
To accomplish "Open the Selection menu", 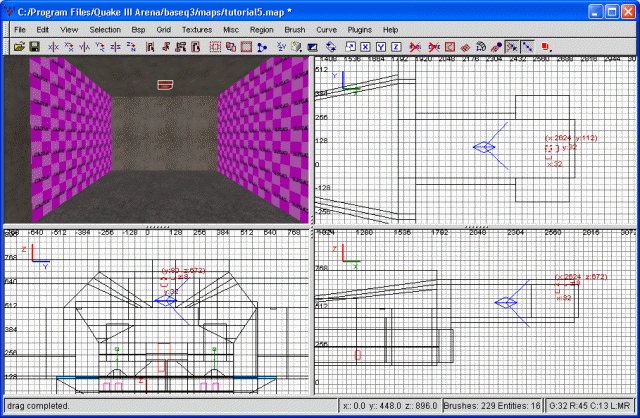I will click(x=105, y=30).
